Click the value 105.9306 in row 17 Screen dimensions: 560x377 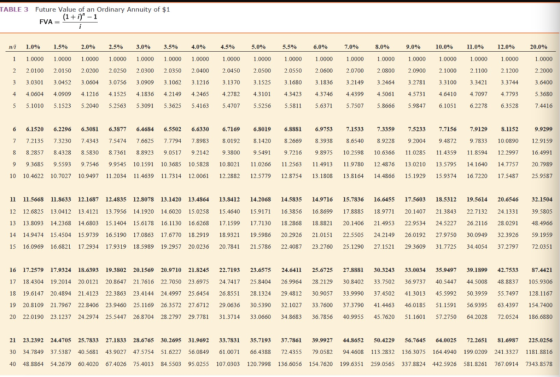pos(540,282)
